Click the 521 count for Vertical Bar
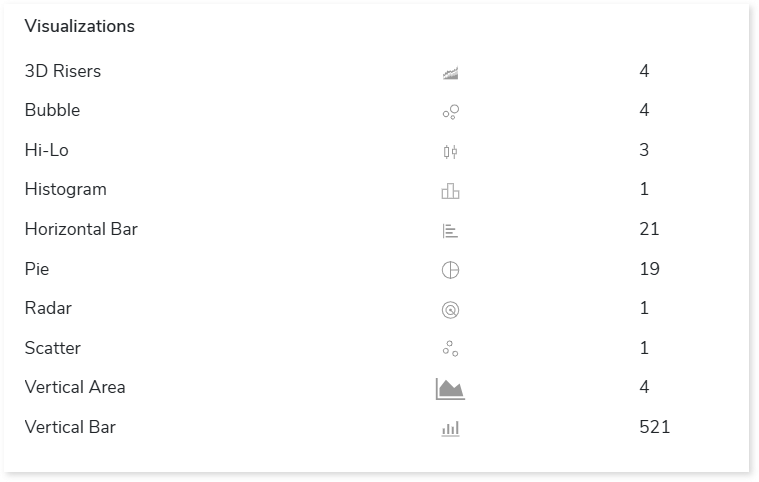Viewport: 759px width, 482px height. [654, 427]
